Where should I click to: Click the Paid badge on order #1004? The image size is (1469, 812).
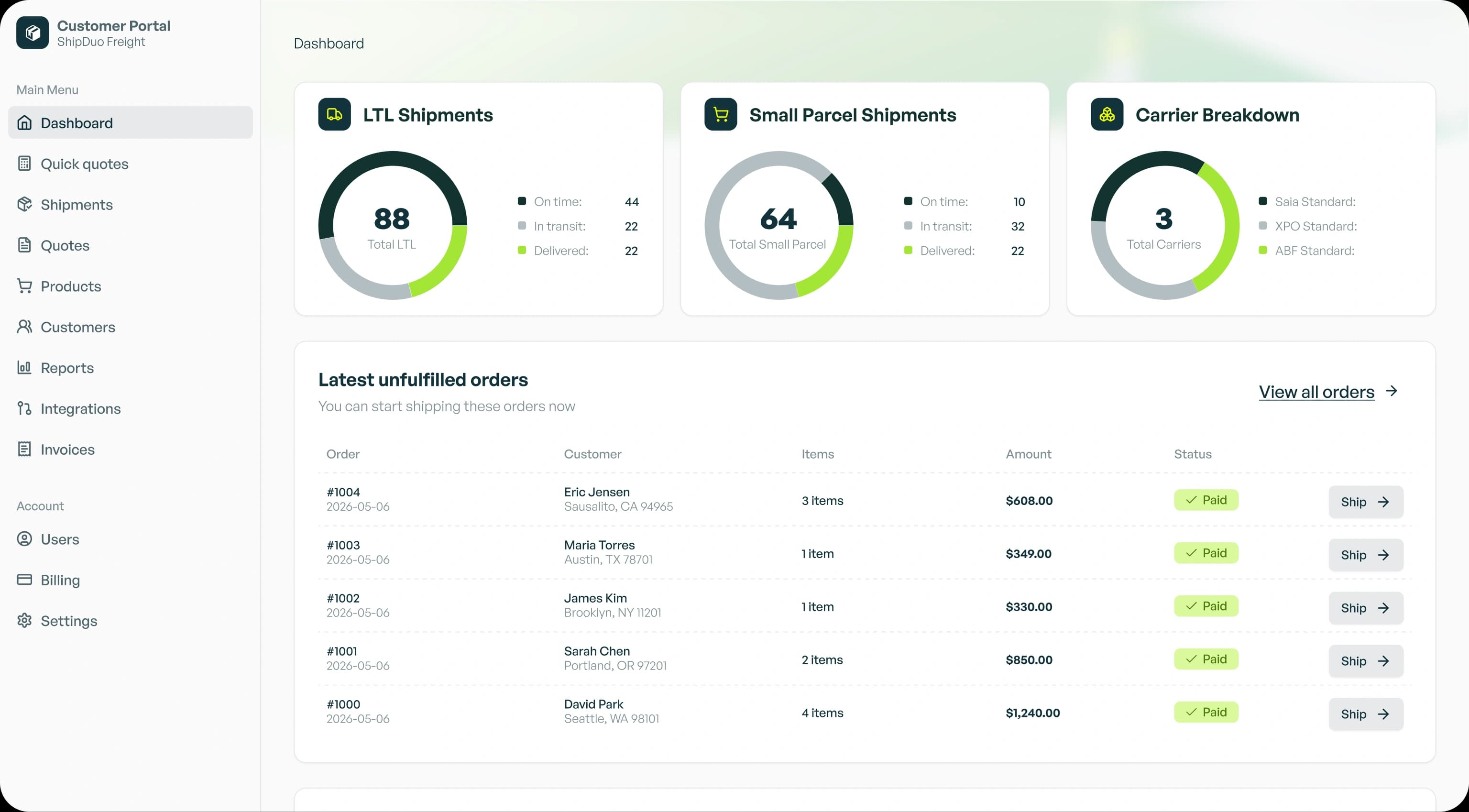click(x=1206, y=500)
